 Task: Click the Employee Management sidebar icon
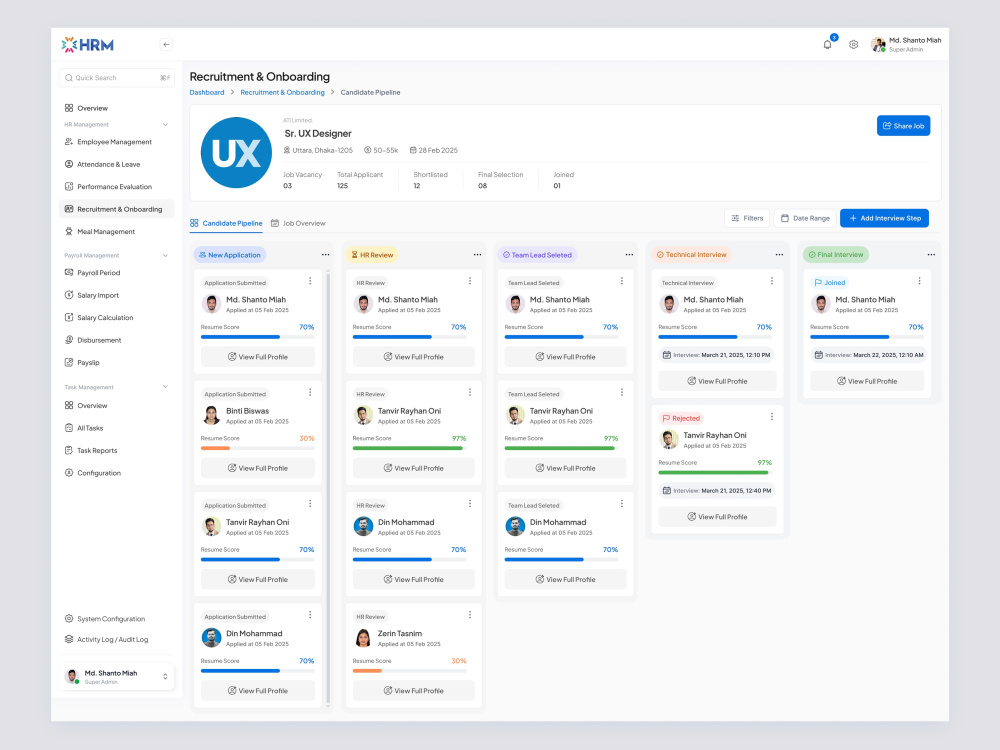coord(69,142)
